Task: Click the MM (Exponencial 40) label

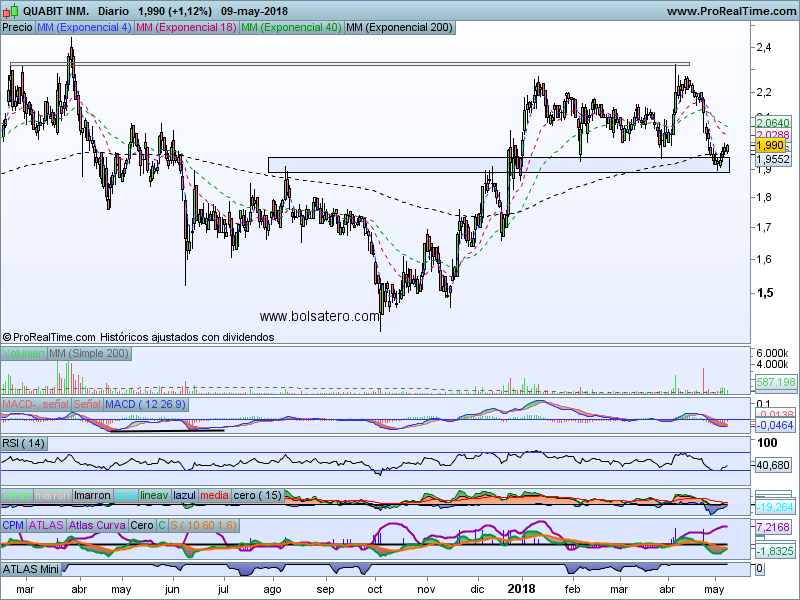Action: (x=290, y=28)
